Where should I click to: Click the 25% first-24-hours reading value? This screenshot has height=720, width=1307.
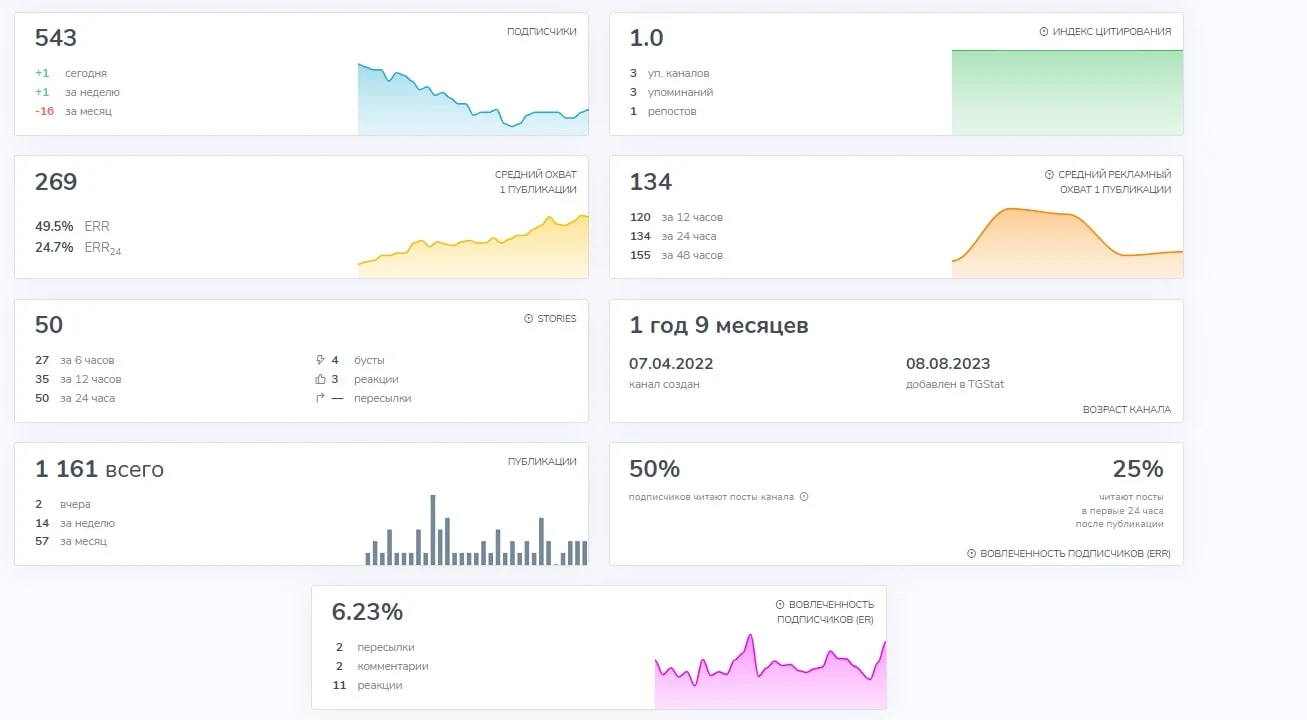tap(1138, 469)
